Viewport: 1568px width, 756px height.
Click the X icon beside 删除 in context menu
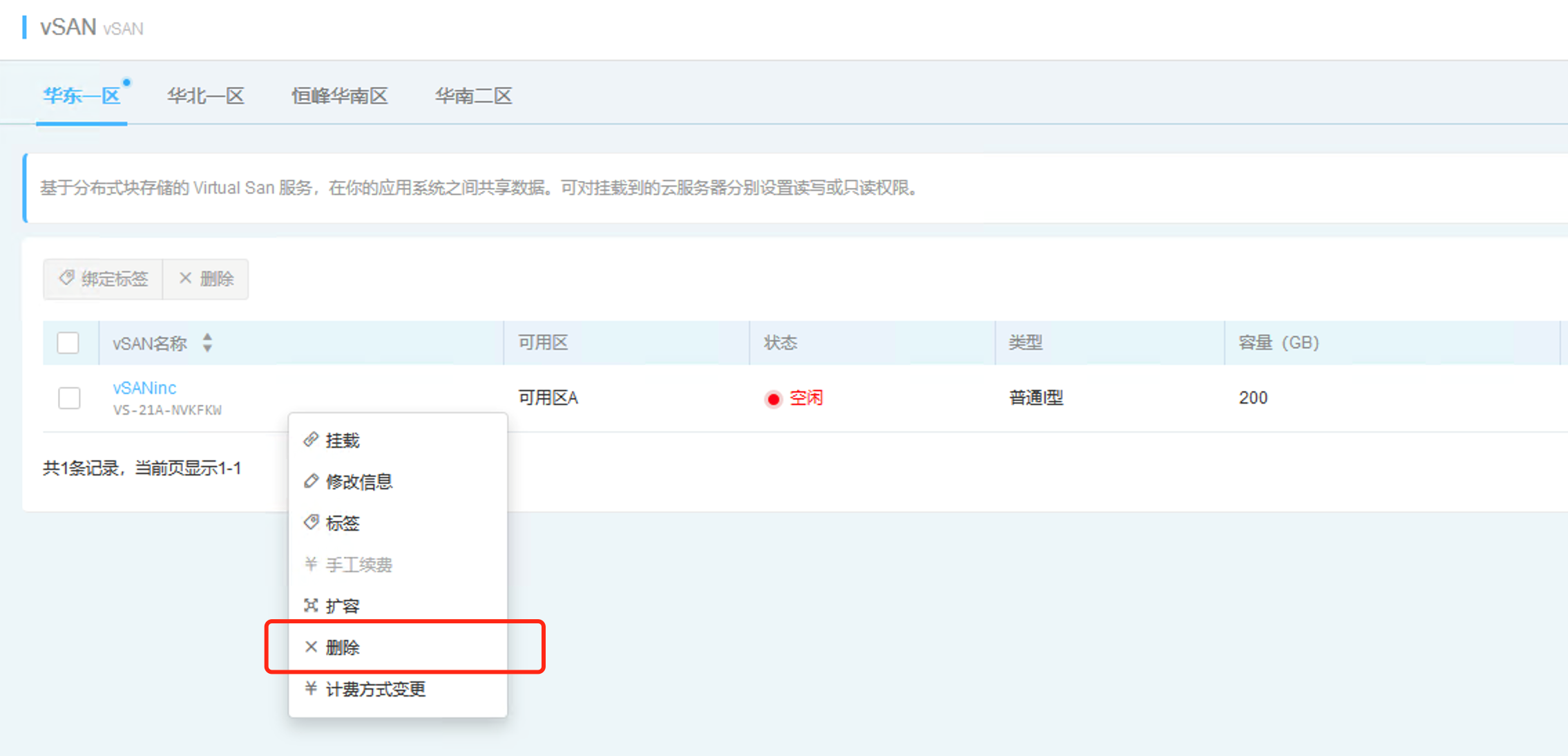(311, 647)
